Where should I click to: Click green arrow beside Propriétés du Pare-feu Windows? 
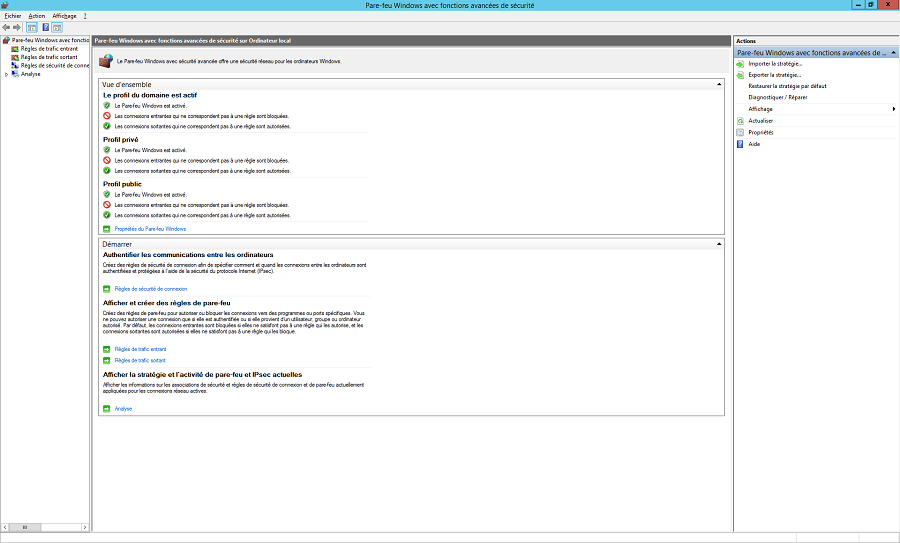pos(106,229)
